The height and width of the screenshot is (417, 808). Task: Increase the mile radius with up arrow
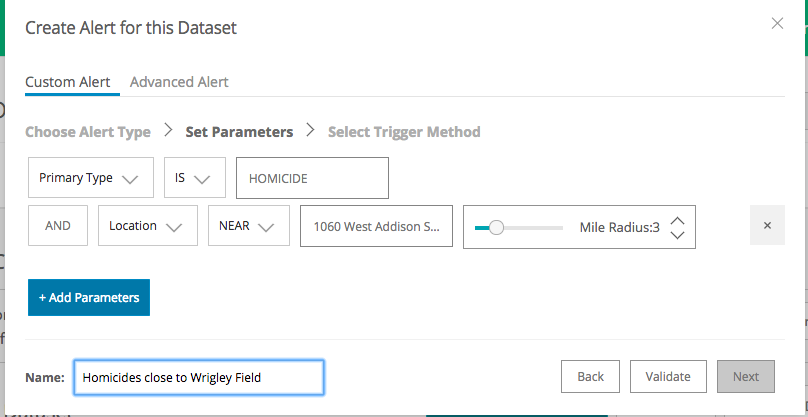678,220
